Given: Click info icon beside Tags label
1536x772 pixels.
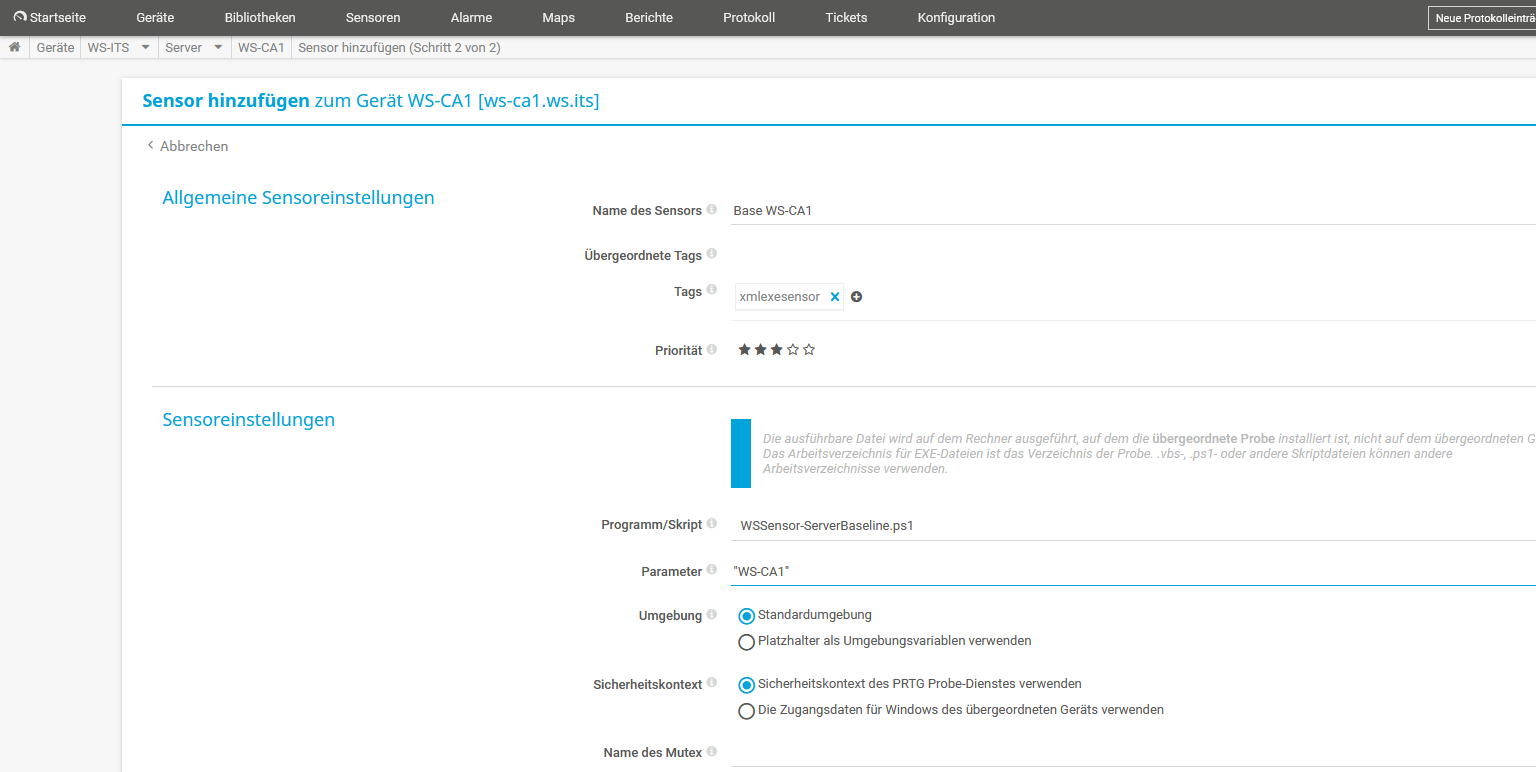Looking at the screenshot, I should [712, 290].
